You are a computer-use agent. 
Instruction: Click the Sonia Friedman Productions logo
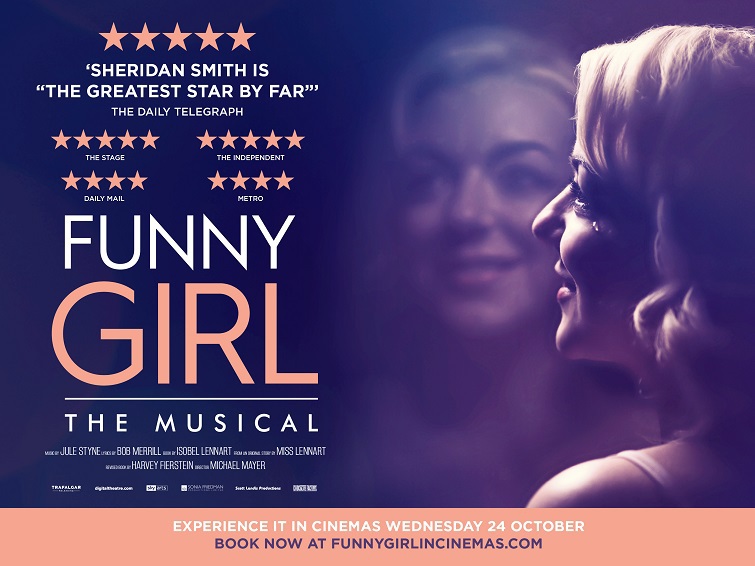[202, 488]
